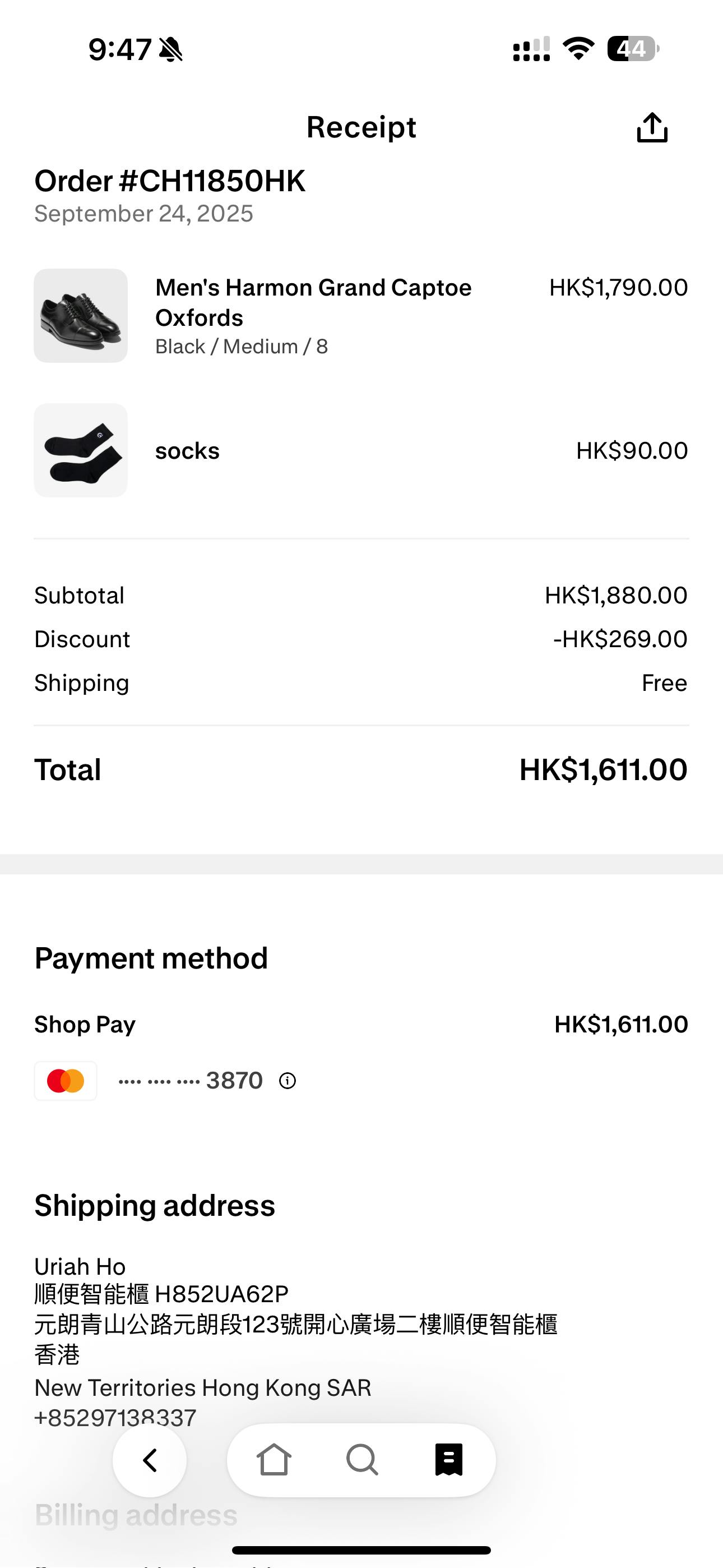
Task: Tap the Mastercard logo icon
Action: click(x=66, y=1081)
